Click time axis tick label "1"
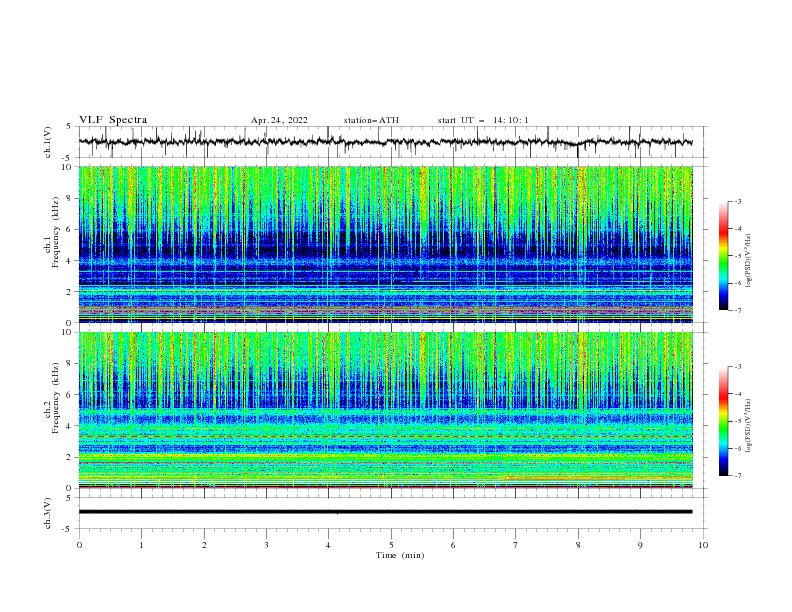 pos(141,545)
